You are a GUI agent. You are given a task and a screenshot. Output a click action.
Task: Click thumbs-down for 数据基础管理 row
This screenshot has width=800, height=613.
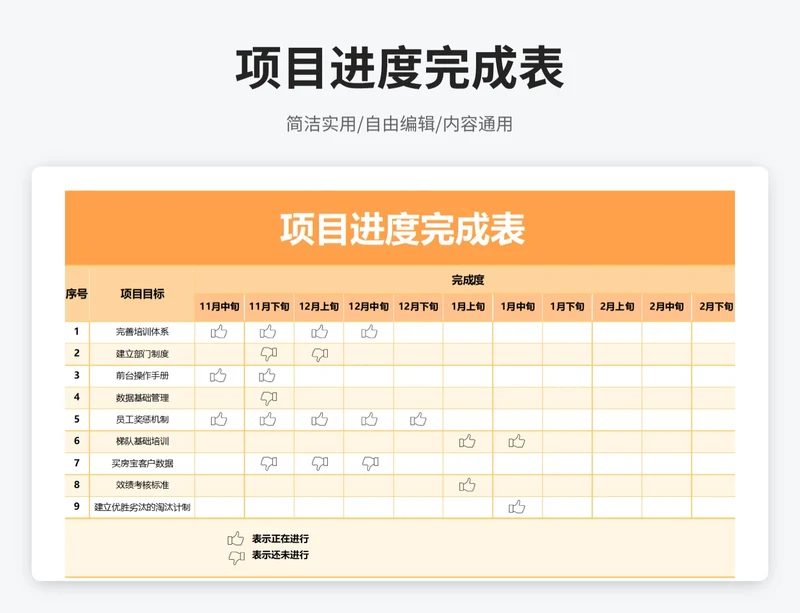(269, 398)
